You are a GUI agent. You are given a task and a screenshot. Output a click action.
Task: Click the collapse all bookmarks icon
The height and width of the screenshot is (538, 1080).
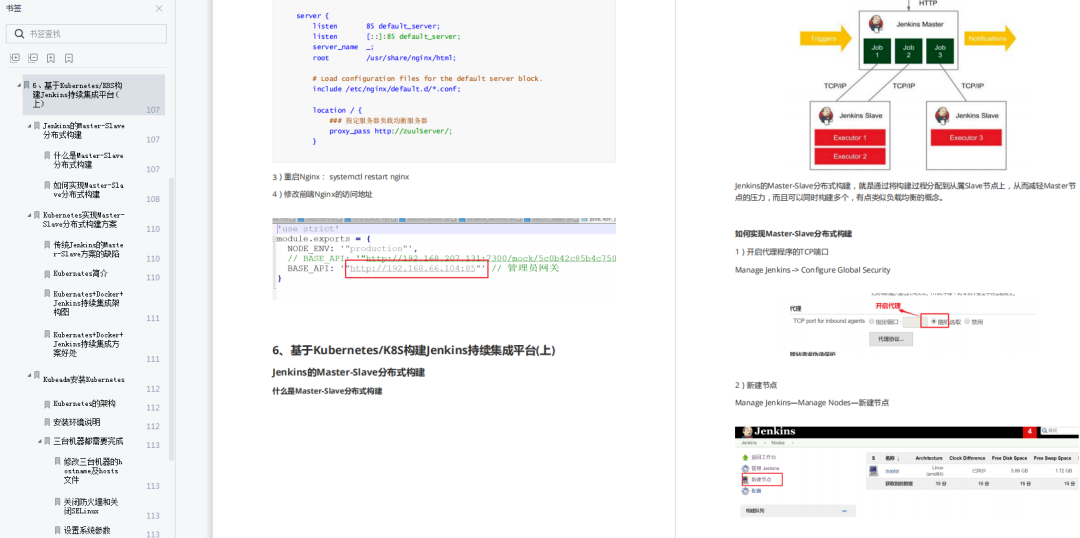[32, 59]
